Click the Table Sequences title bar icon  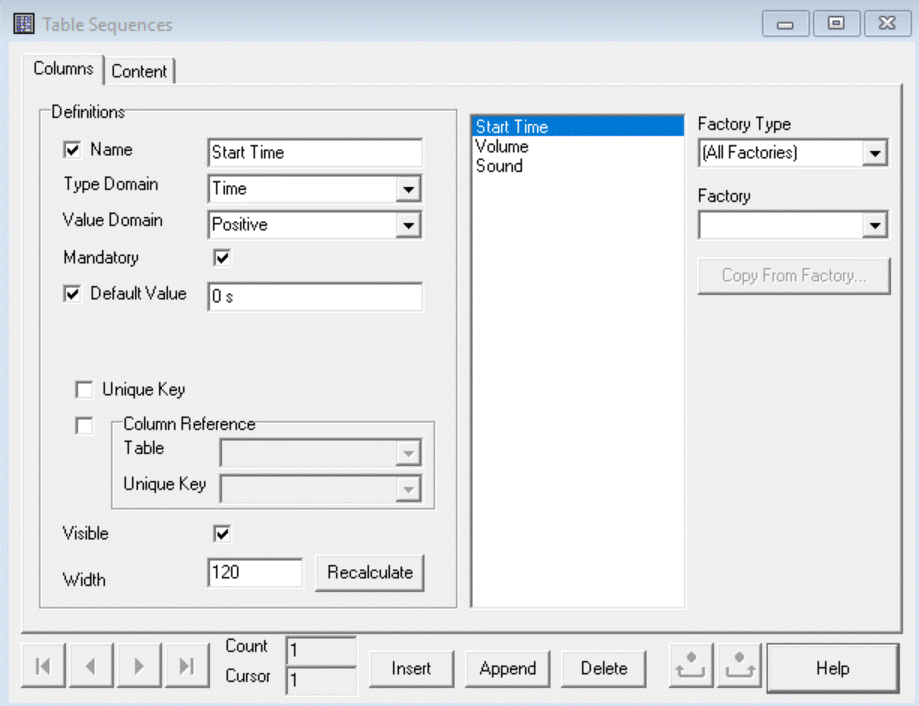pos(23,24)
